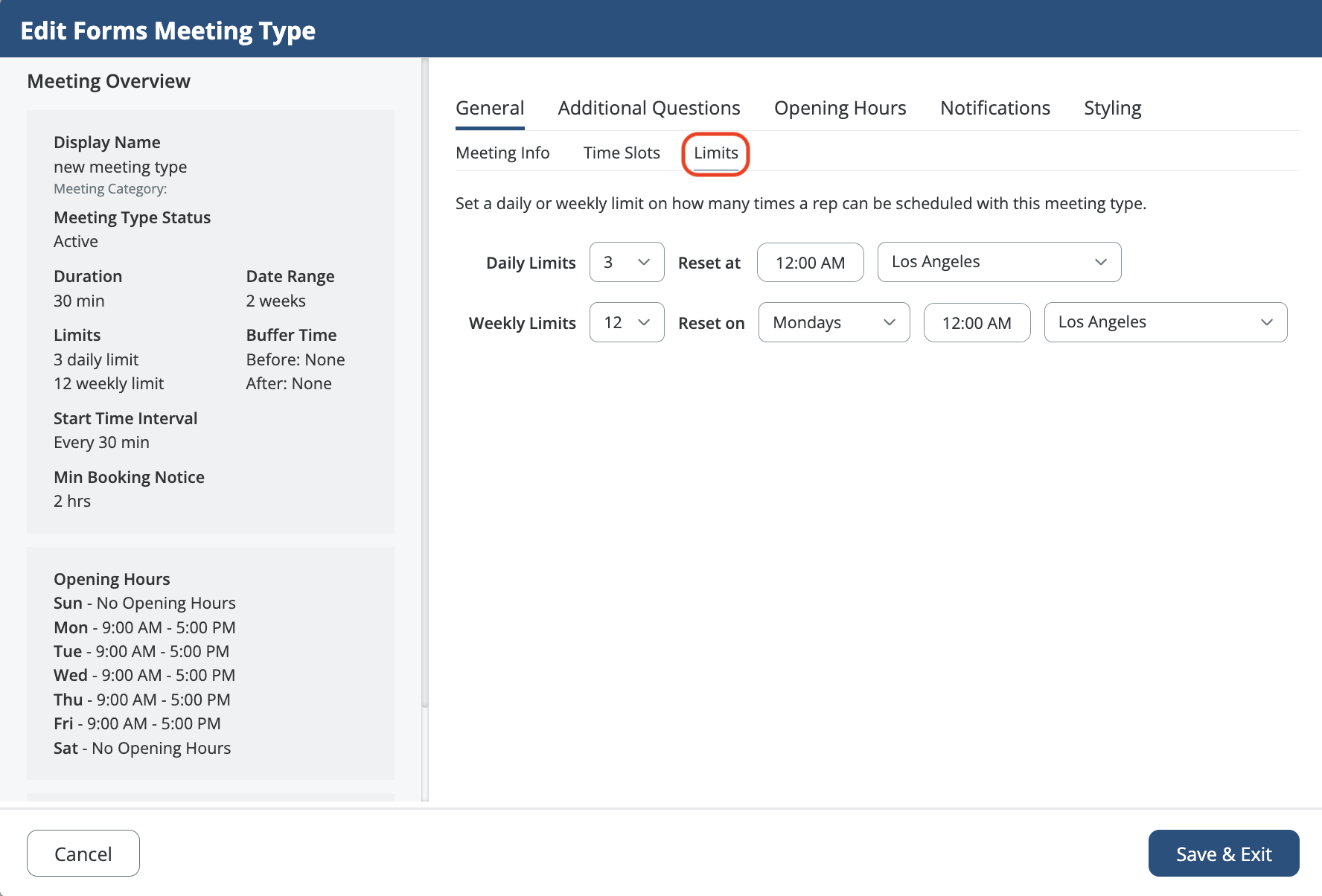The height and width of the screenshot is (896, 1322).
Task: Open the Weekly Limits count dropdown
Action: click(626, 322)
